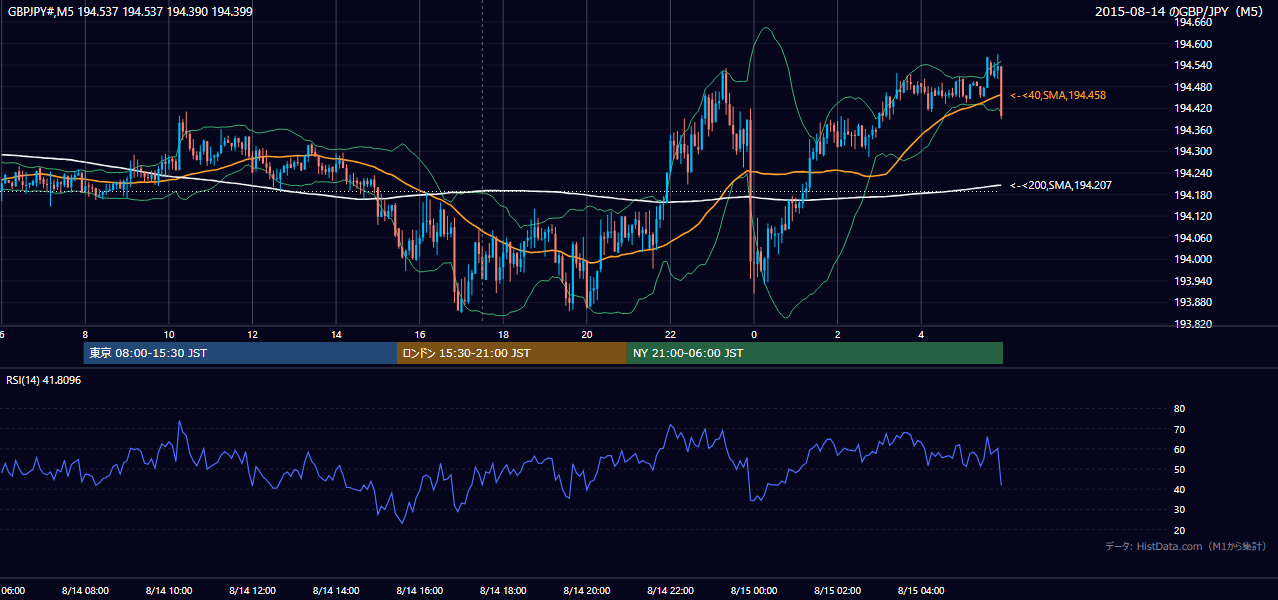
Task: Click price axis label 194.000
Action: 1193,259
